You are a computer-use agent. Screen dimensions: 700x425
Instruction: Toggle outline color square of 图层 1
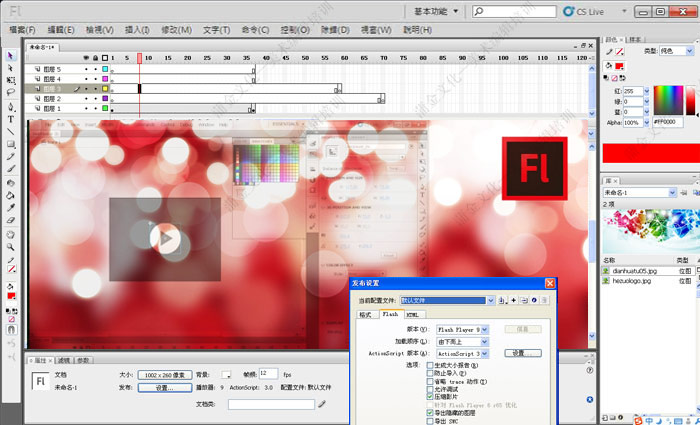click(x=105, y=108)
